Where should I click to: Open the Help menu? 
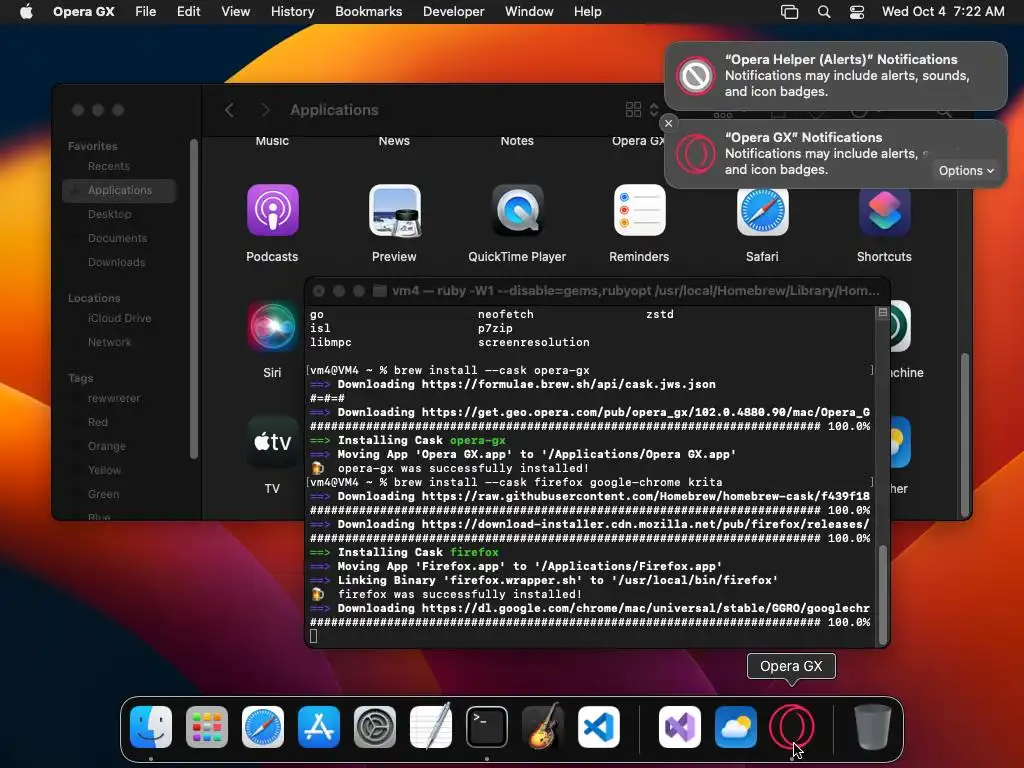[x=588, y=12]
